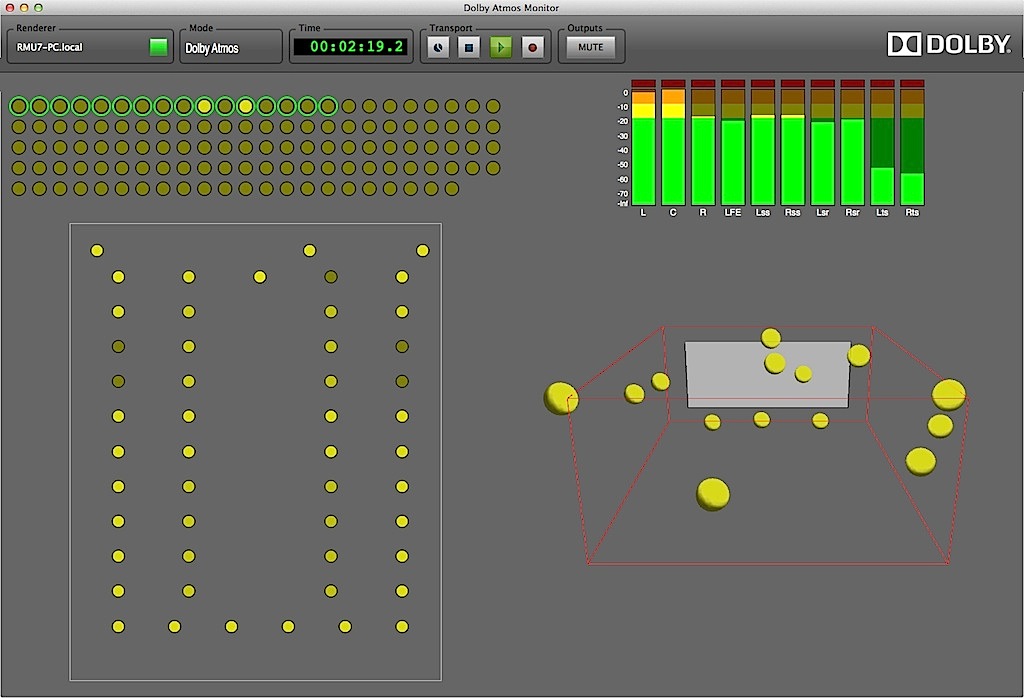
Task: Stop playback with the Transport stop button
Action: click(469, 47)
